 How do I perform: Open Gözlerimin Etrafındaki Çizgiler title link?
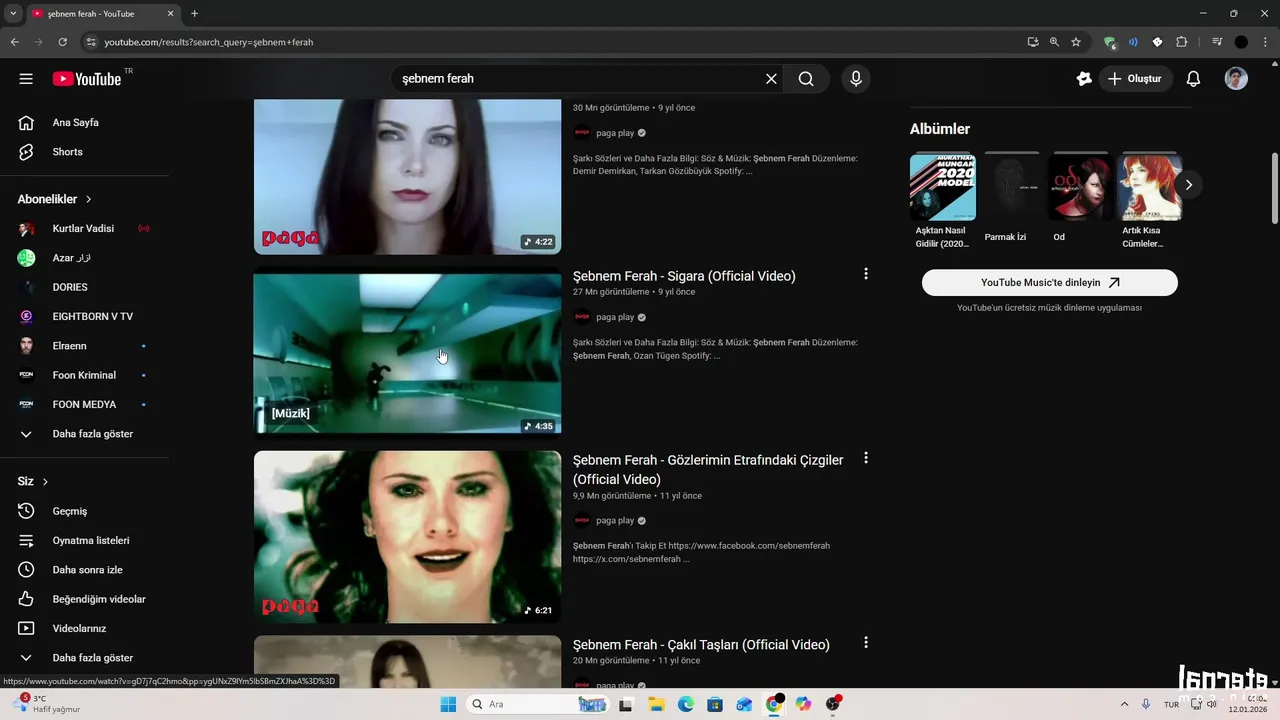[708, 470]
